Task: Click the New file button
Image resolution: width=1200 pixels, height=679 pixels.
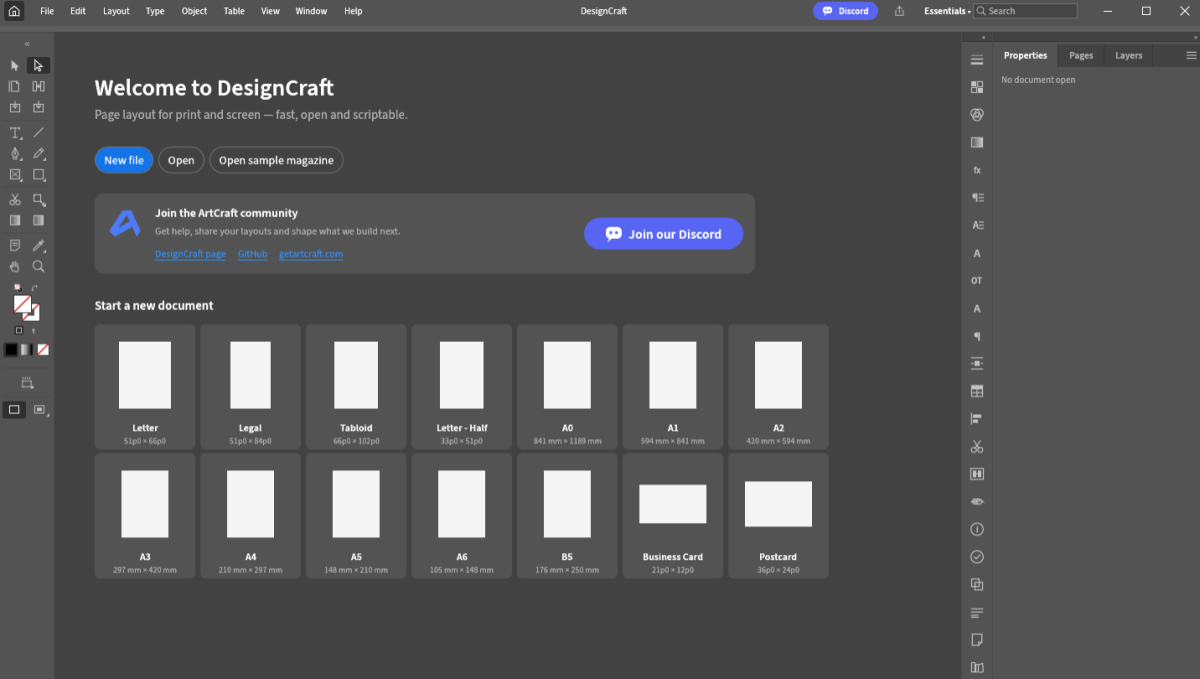Action: (124, 160)
